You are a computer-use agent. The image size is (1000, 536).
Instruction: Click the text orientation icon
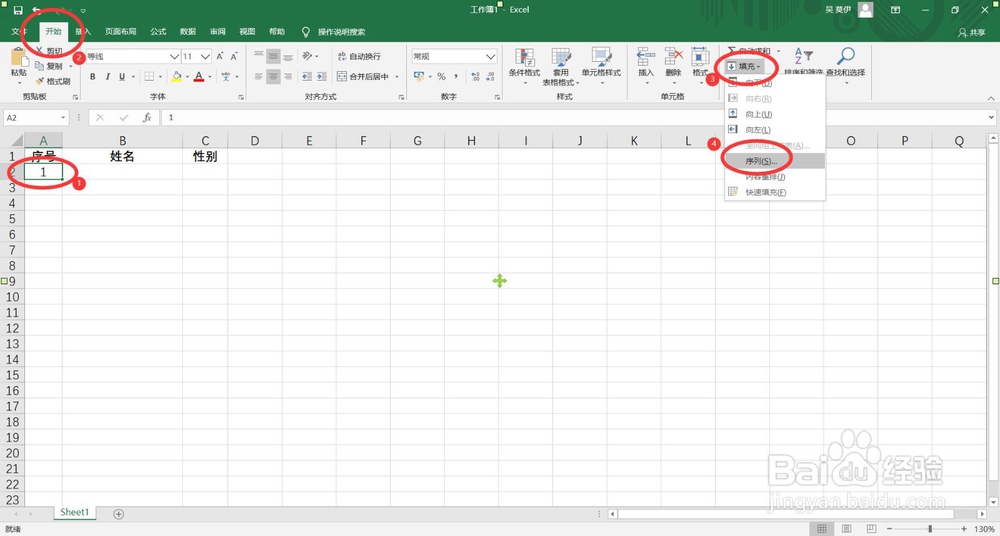click(x=307, y=56)
